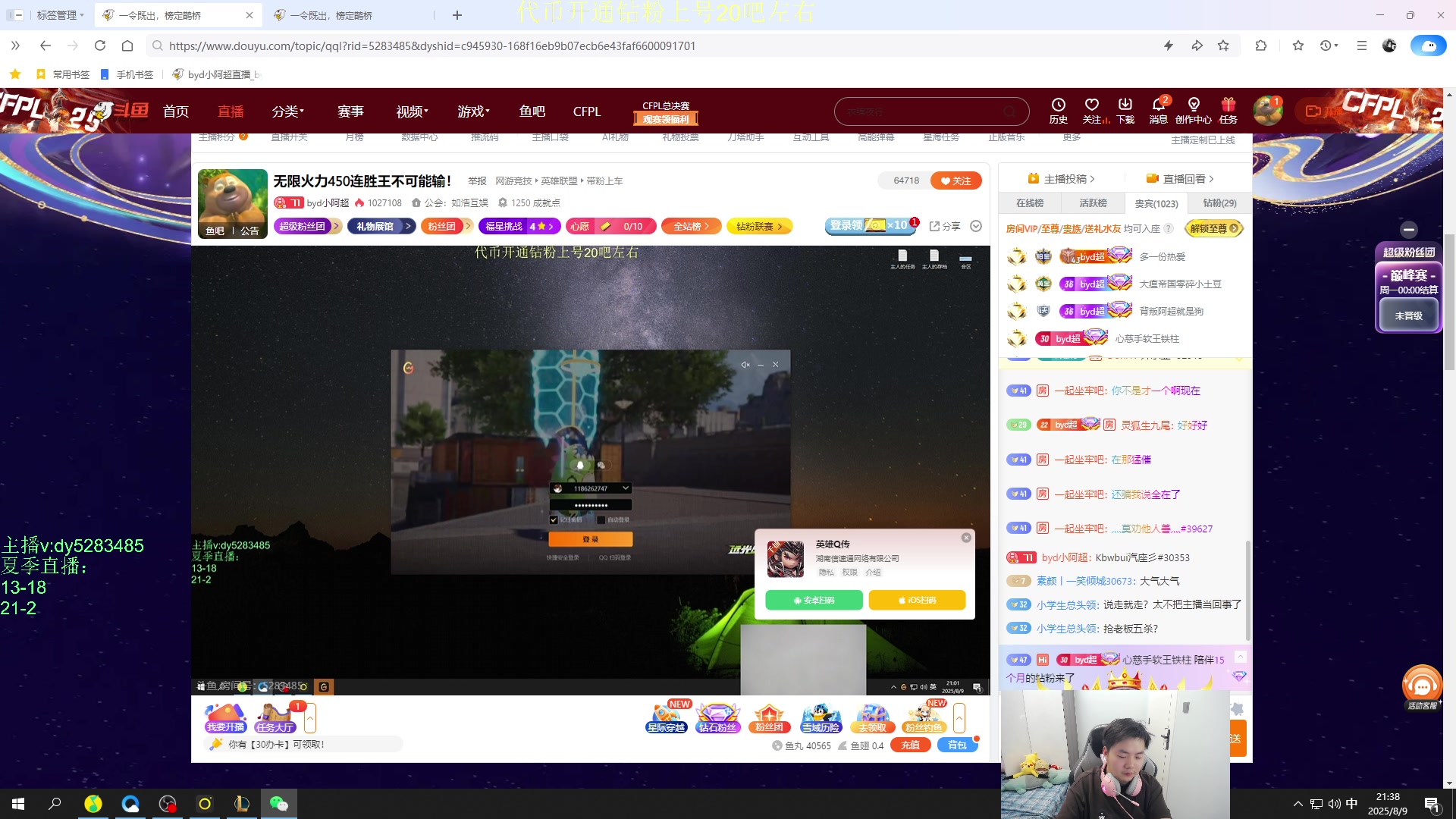Collapse the right-side floating widget with minus button
This screenshot has width=1456, height=819.
click(x=1409, y=229)
